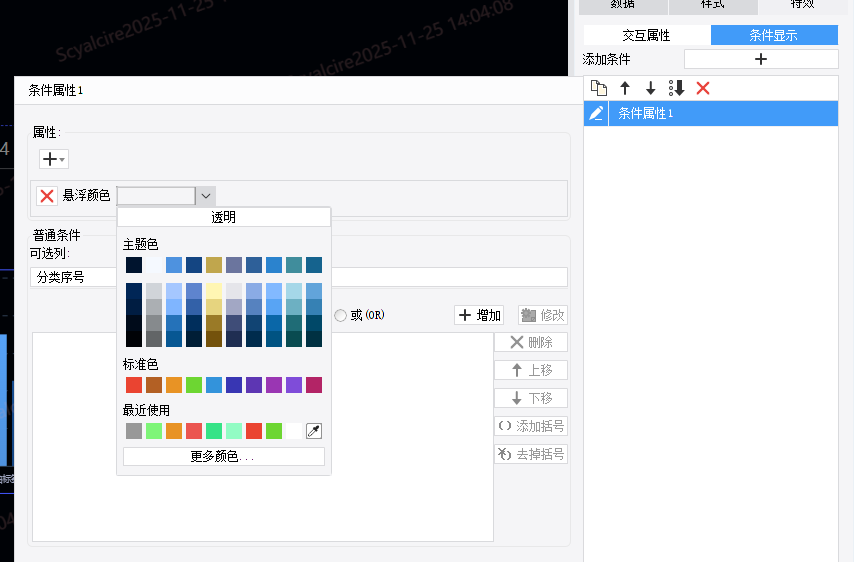Click the 修改 modify button

point(542,315)
